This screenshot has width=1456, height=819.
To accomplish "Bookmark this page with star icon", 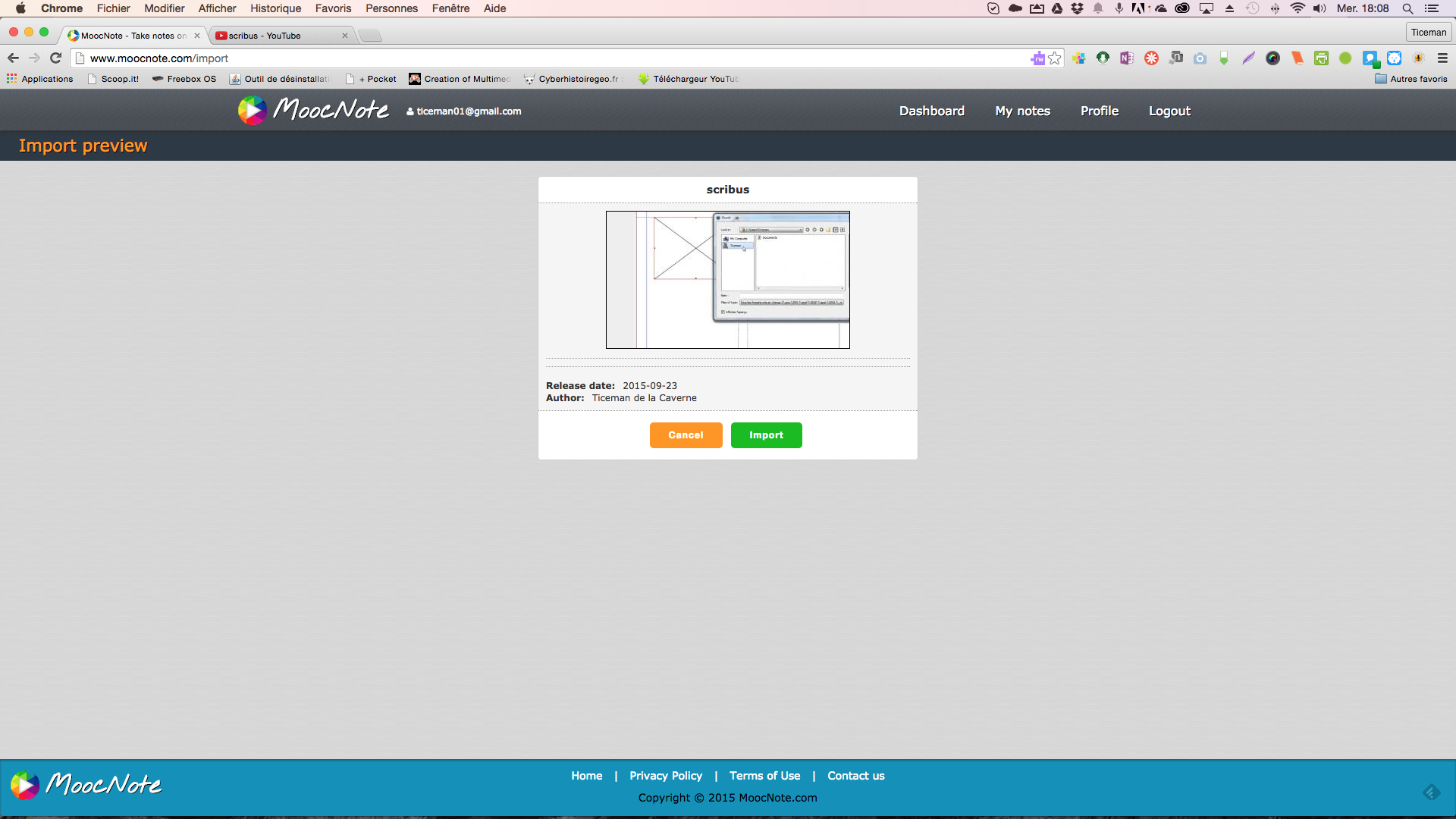I will pos(1055,58).
